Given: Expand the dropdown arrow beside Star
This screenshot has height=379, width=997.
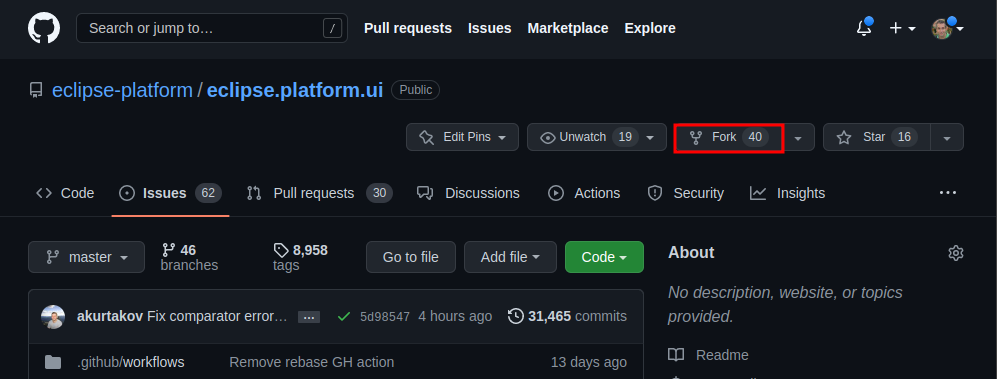Looking at the screenshot, I should tap(947, 137).
